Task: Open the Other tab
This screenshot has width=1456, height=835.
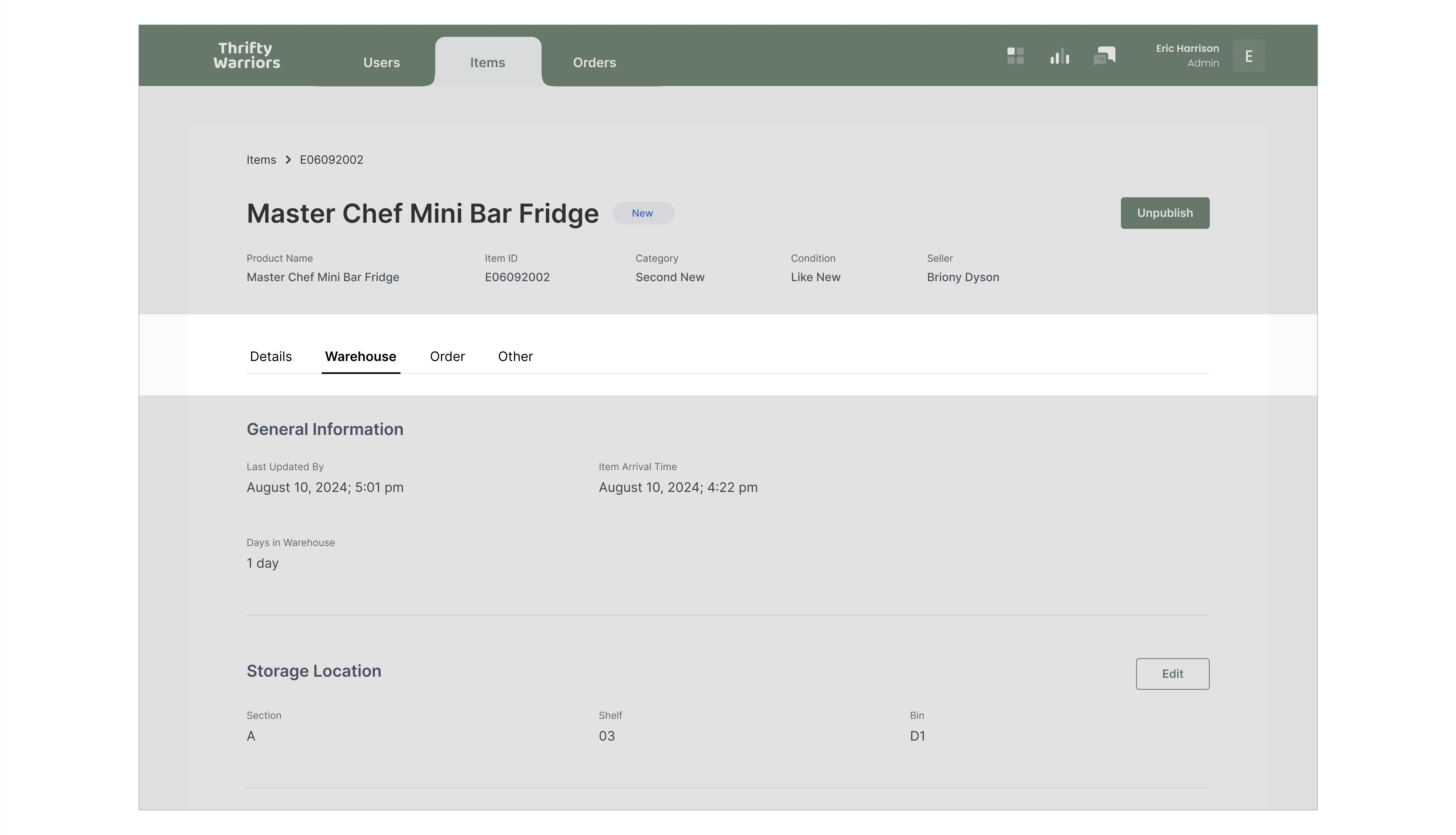Action: (515, 357)
